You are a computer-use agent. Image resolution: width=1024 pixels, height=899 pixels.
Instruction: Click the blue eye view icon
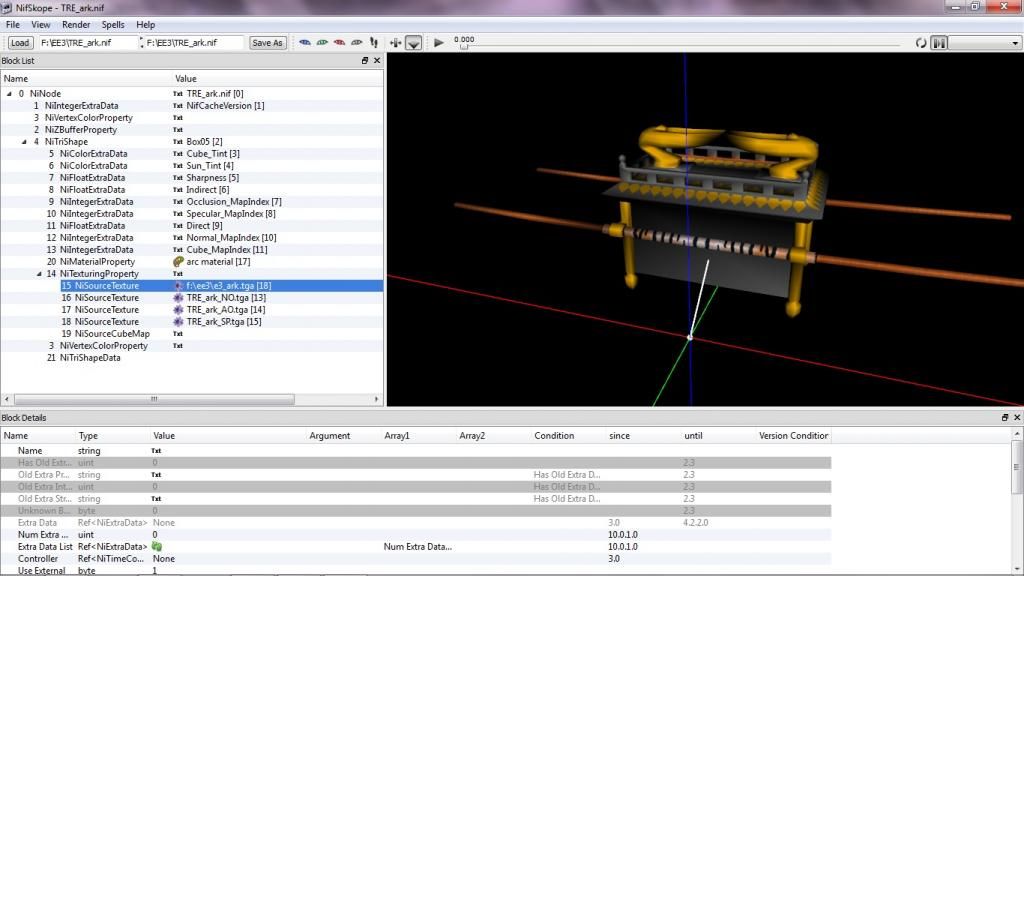306,43
